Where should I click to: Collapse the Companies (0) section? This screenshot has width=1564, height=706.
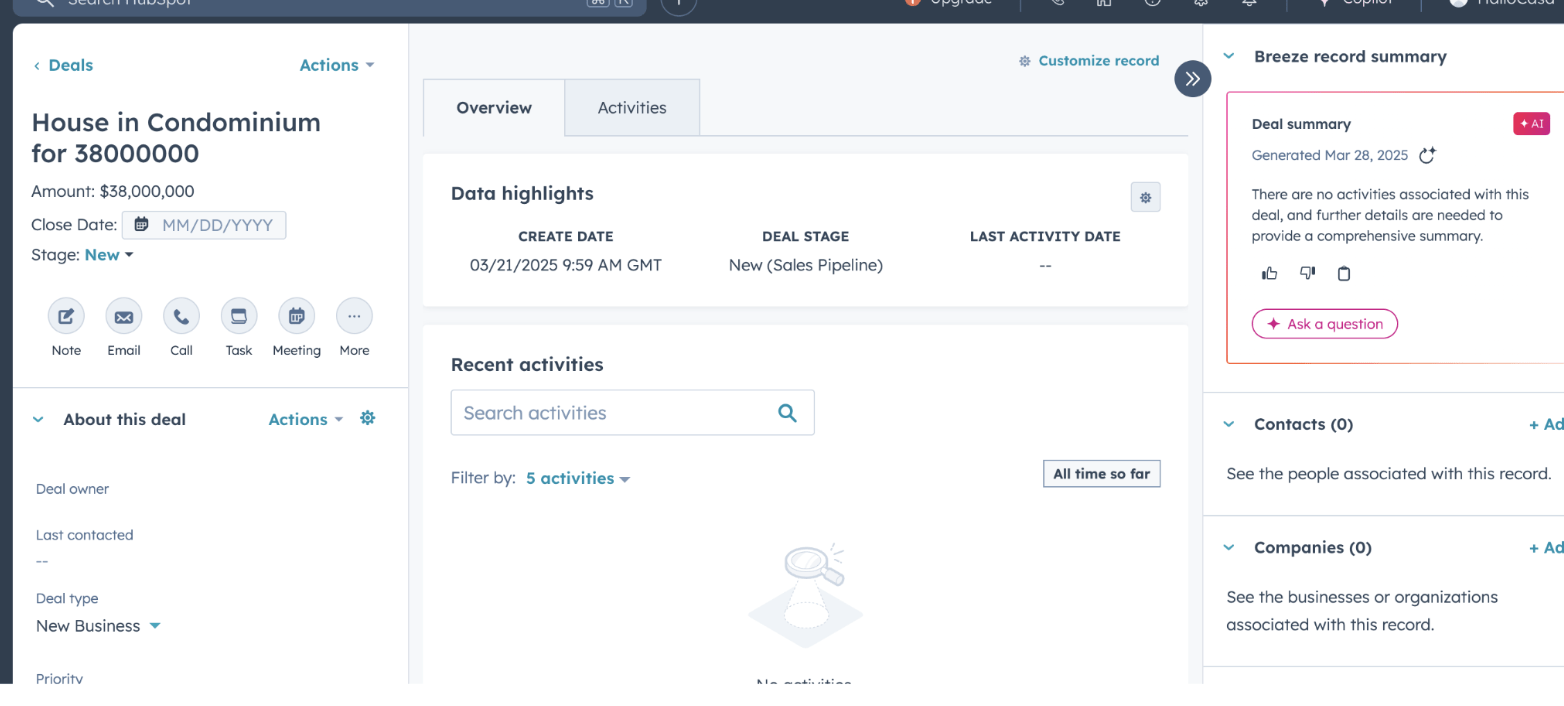1229,548
